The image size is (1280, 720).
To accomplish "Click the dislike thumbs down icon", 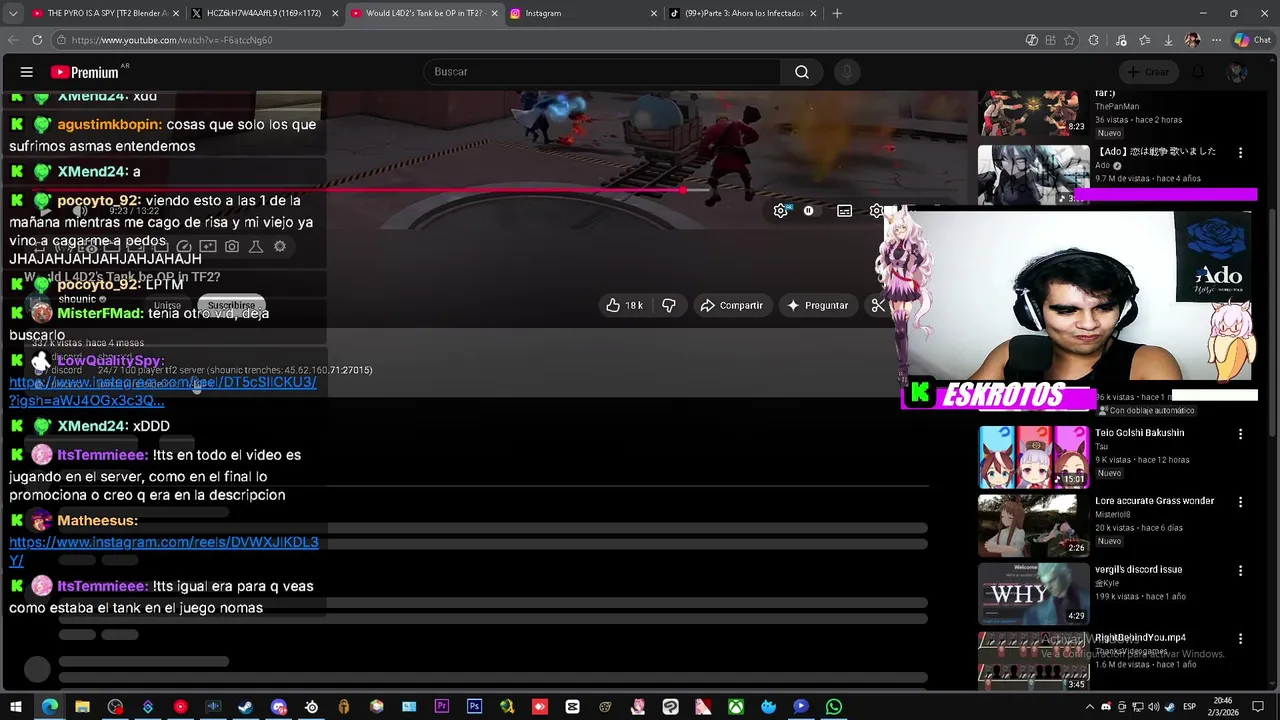I will [x=669, y=305].
